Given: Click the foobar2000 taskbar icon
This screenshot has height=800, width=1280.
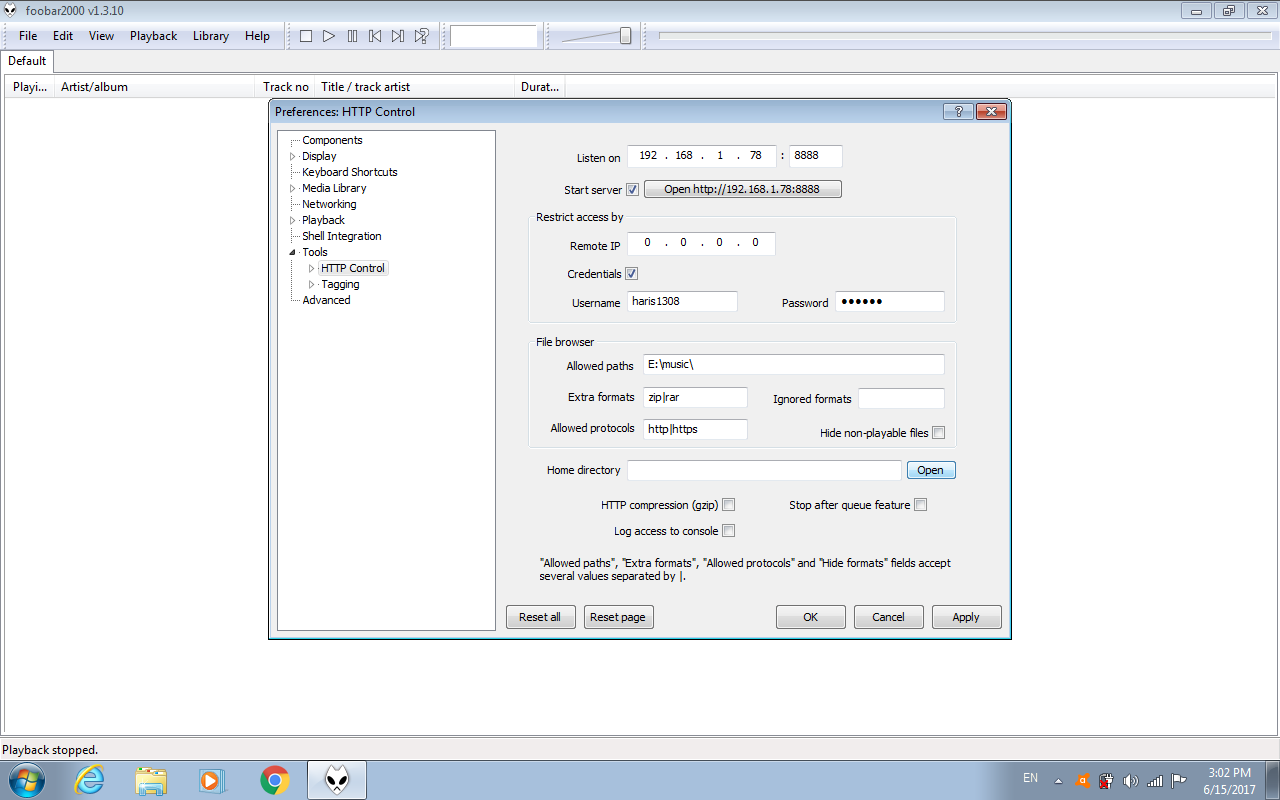Looking at the screenshot, I should click(337, 780).
